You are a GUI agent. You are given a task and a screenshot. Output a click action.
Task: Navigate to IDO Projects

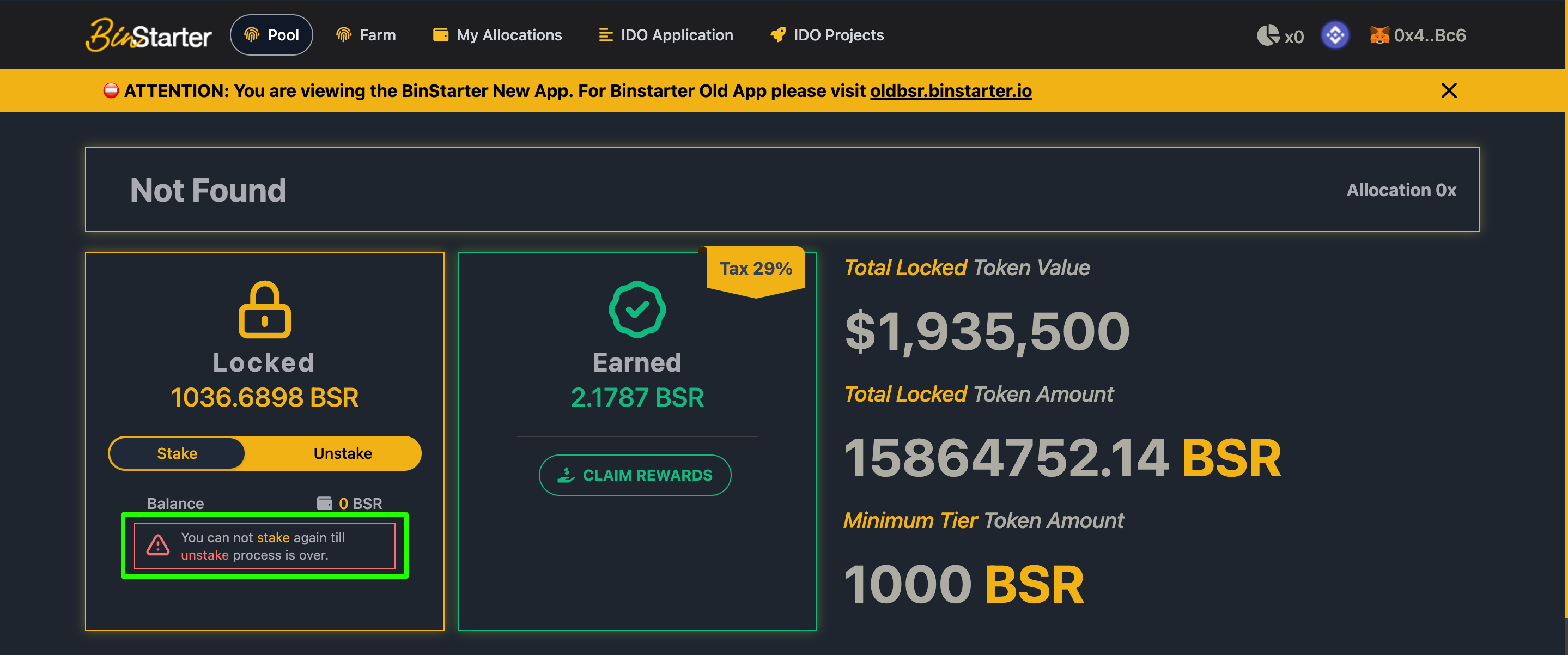click(x=827, y=35)
